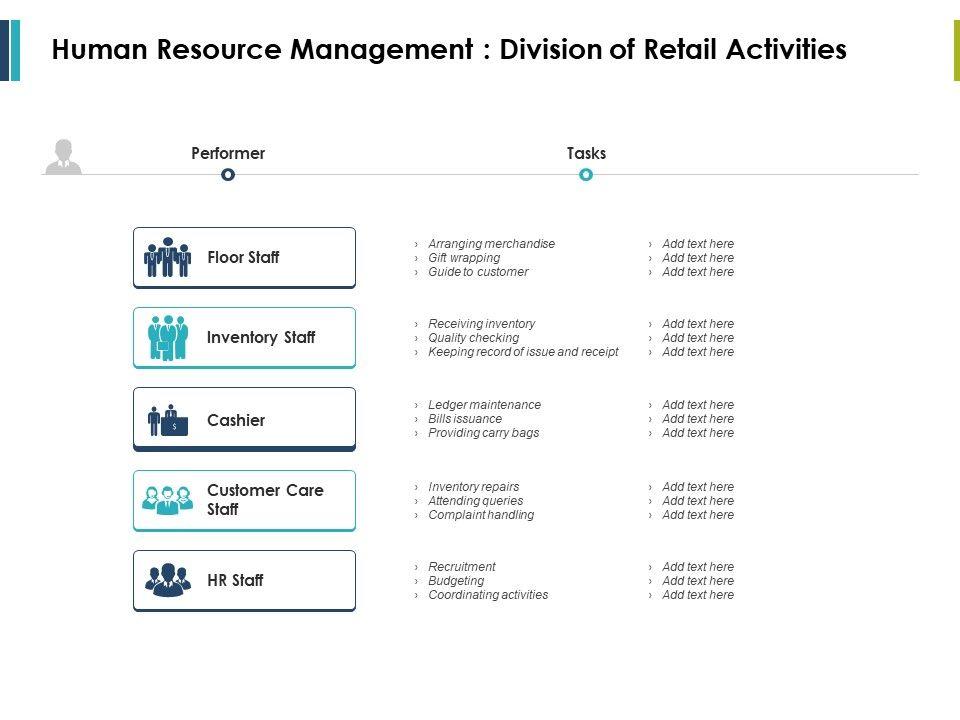Click the text Complaint handling
Image resolution: width=960 pixels, height=720 pixels.
pyautogui.click(x=481, y=515)
